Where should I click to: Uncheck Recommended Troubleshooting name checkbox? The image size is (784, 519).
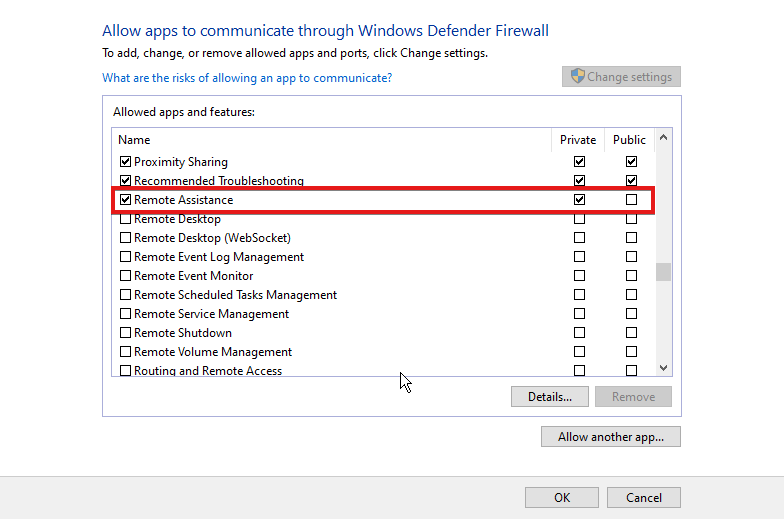(126, 180)
